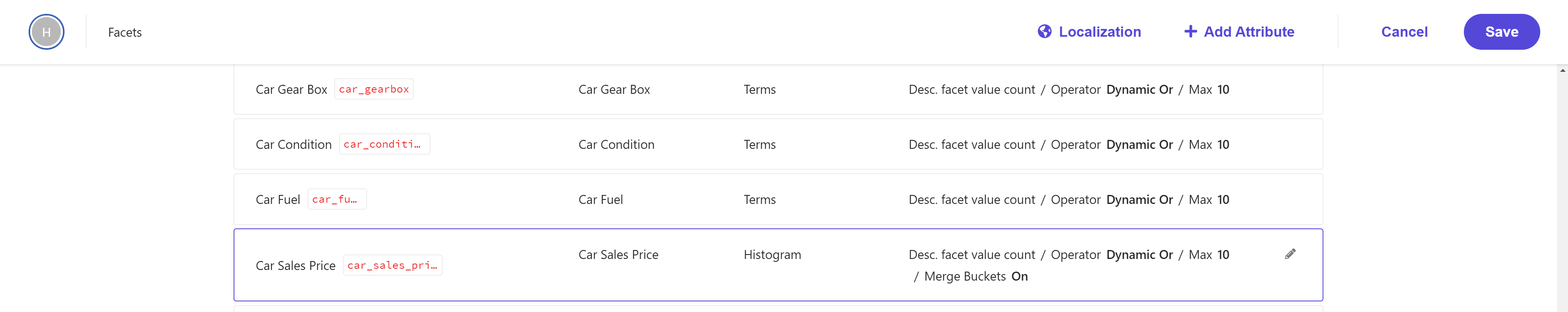The image size is (1568, 312).
Task: Click Dynamic Or operator in Car Condition row
Action: click(1139, 145)
